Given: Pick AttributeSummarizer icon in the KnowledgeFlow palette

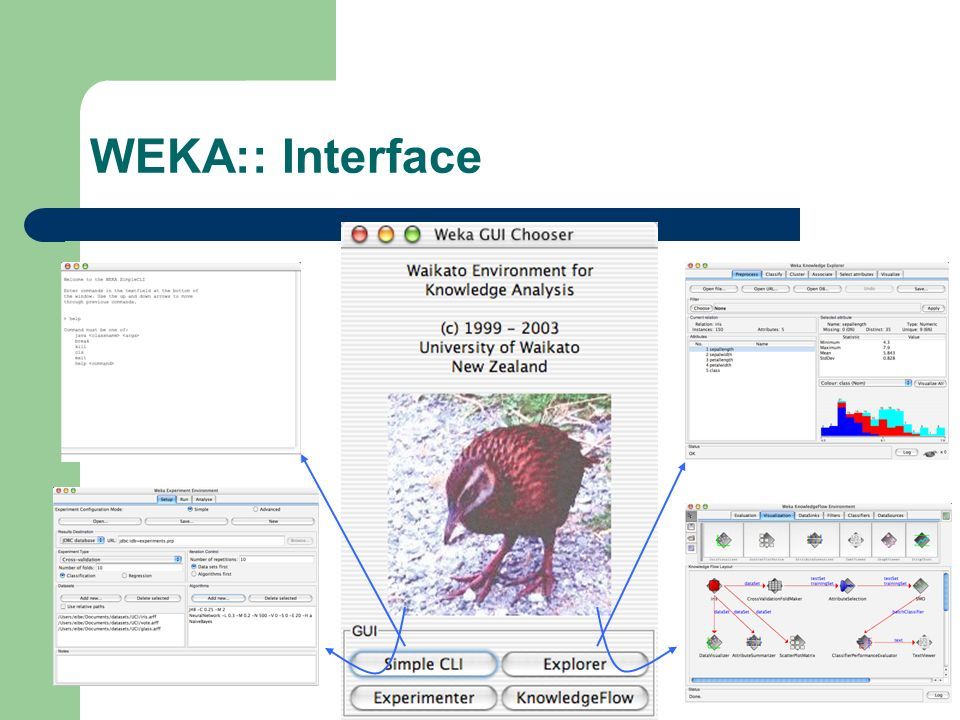Looking at the screenshot, I should pyautogui.click(x=814, y=540).
